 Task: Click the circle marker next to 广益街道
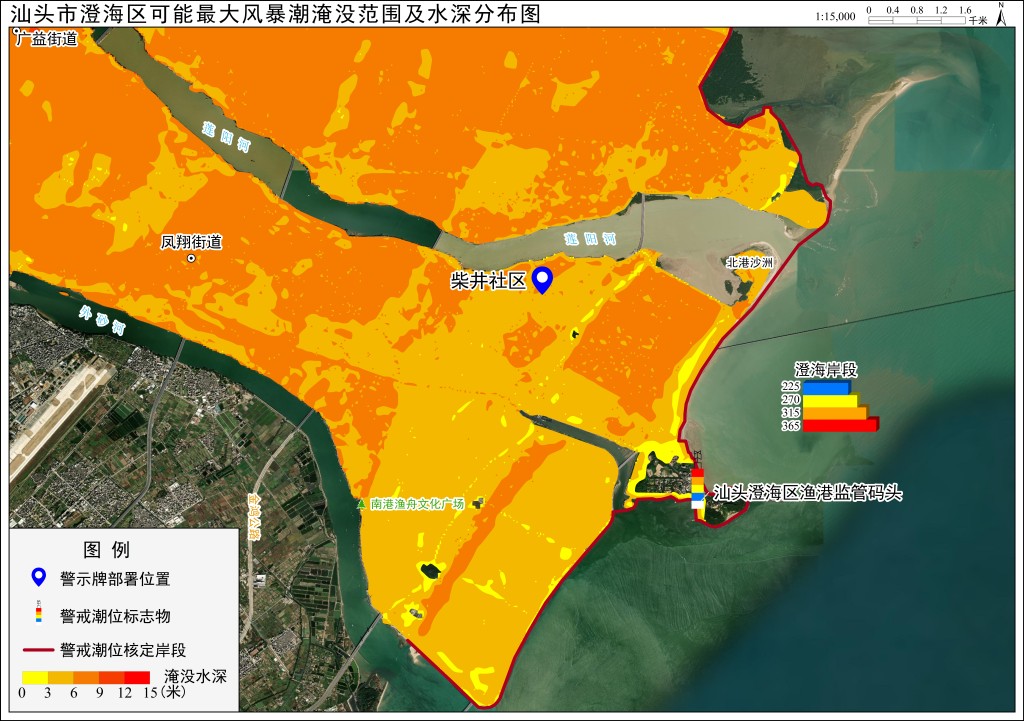[x=16, y=31]
